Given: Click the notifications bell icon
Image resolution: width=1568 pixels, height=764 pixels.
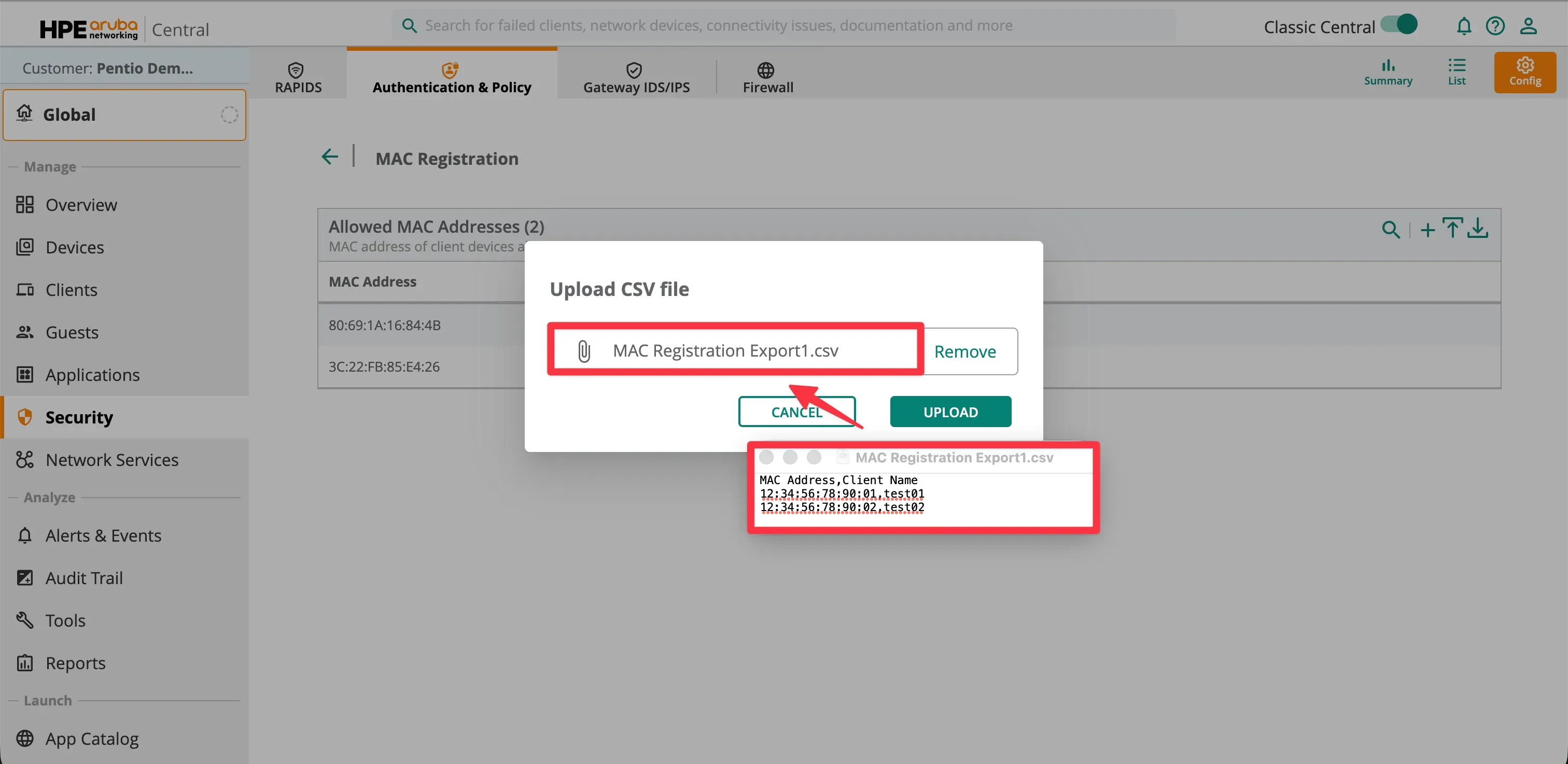Looking at the screenshot, I should tap(1463, 26).
